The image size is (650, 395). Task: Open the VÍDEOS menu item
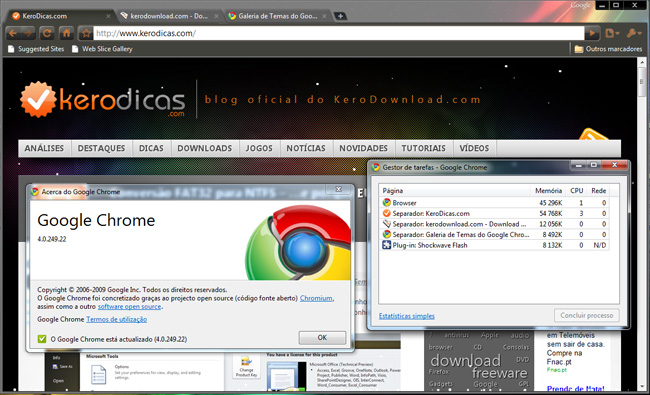pos(474,148)
